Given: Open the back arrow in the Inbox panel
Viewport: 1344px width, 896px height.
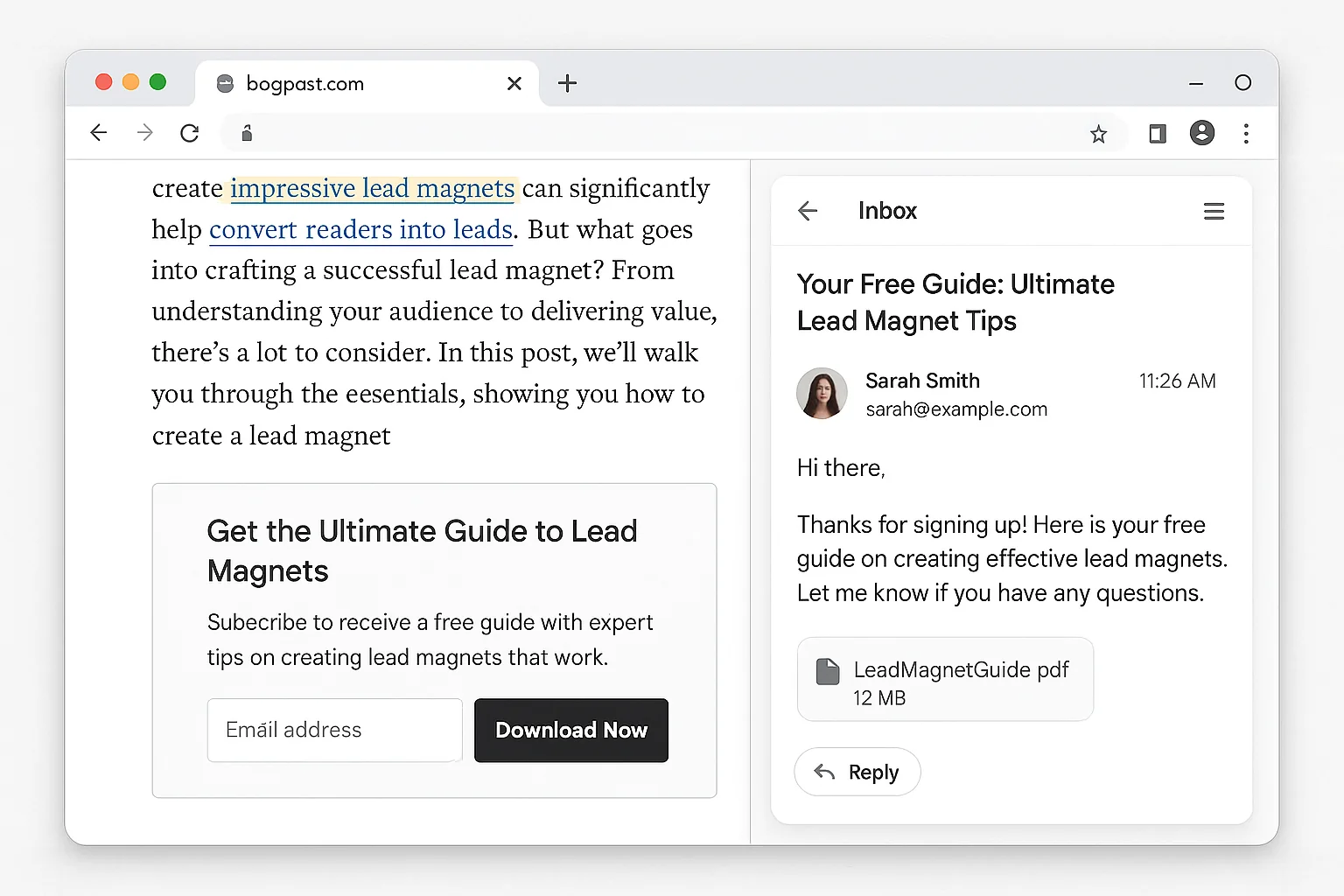Looking at the screenshot, I should click(808, 210).
